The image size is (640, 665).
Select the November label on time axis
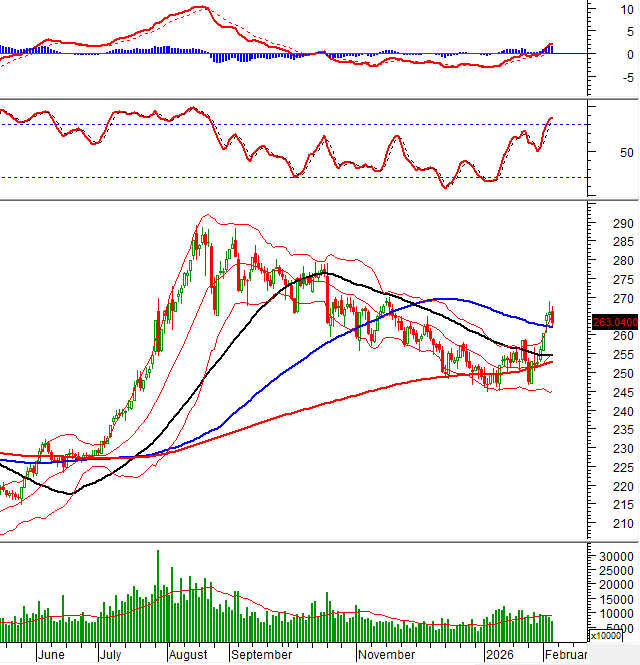pyautogui.click(x=386, y=655)
